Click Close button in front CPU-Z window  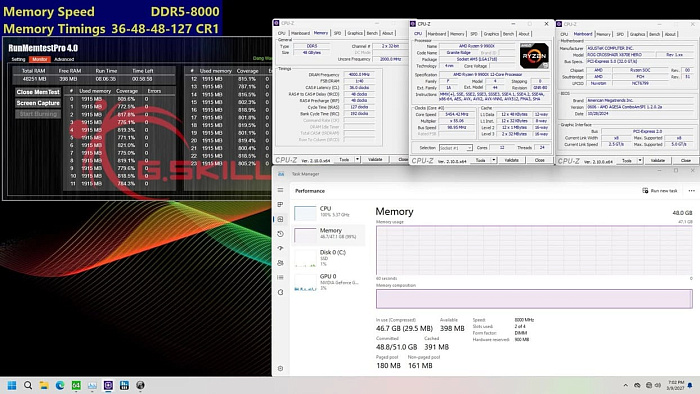539,160
